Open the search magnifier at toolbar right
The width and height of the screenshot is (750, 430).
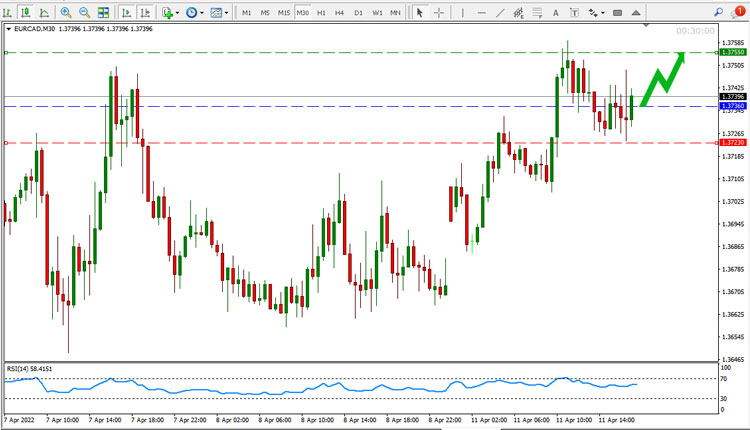(718, 12)
